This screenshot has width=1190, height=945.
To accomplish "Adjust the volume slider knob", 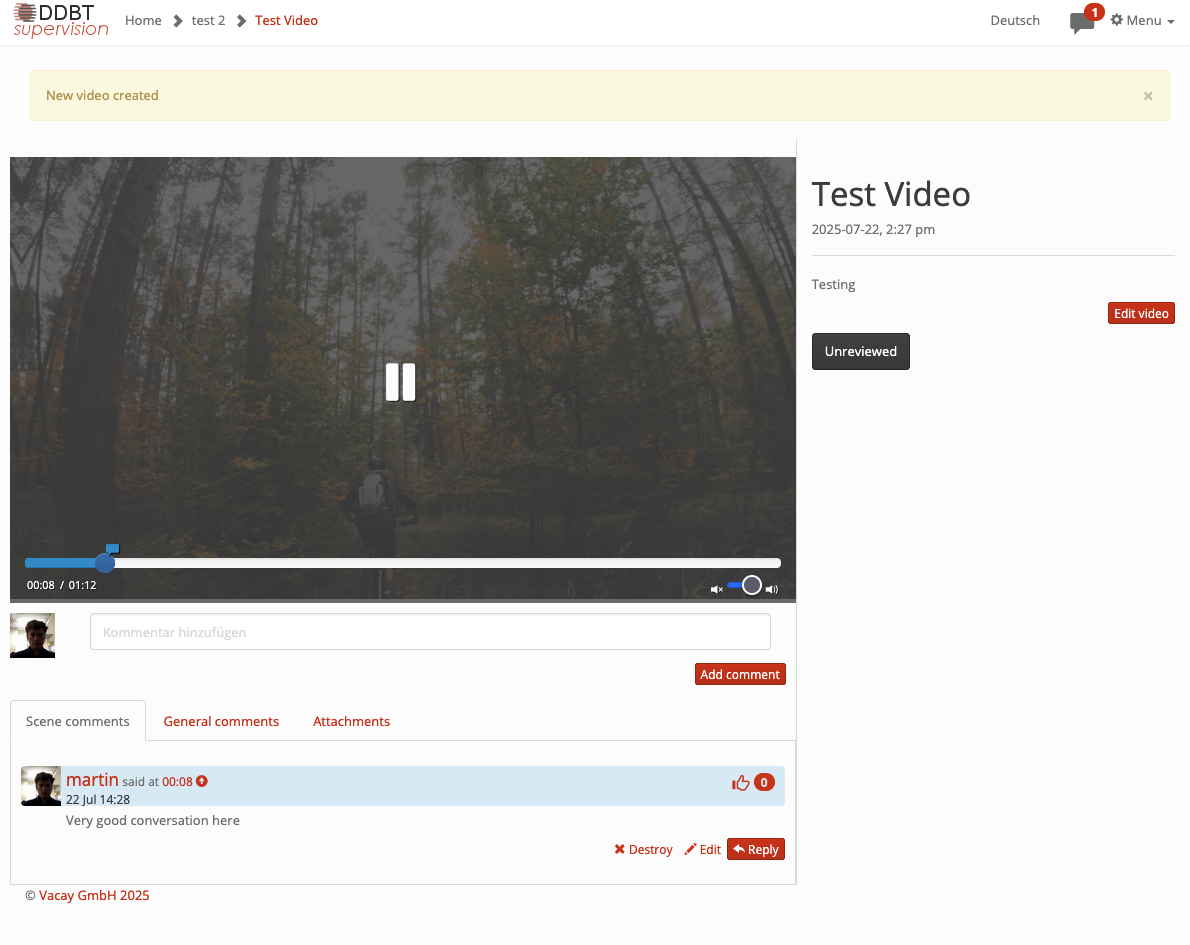I will coord(752,585).
